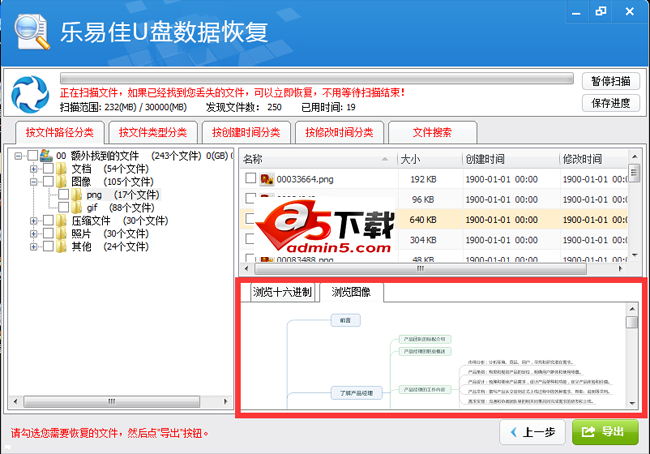
Task: Check the 照片 folder checkbox
Action: 48,233
